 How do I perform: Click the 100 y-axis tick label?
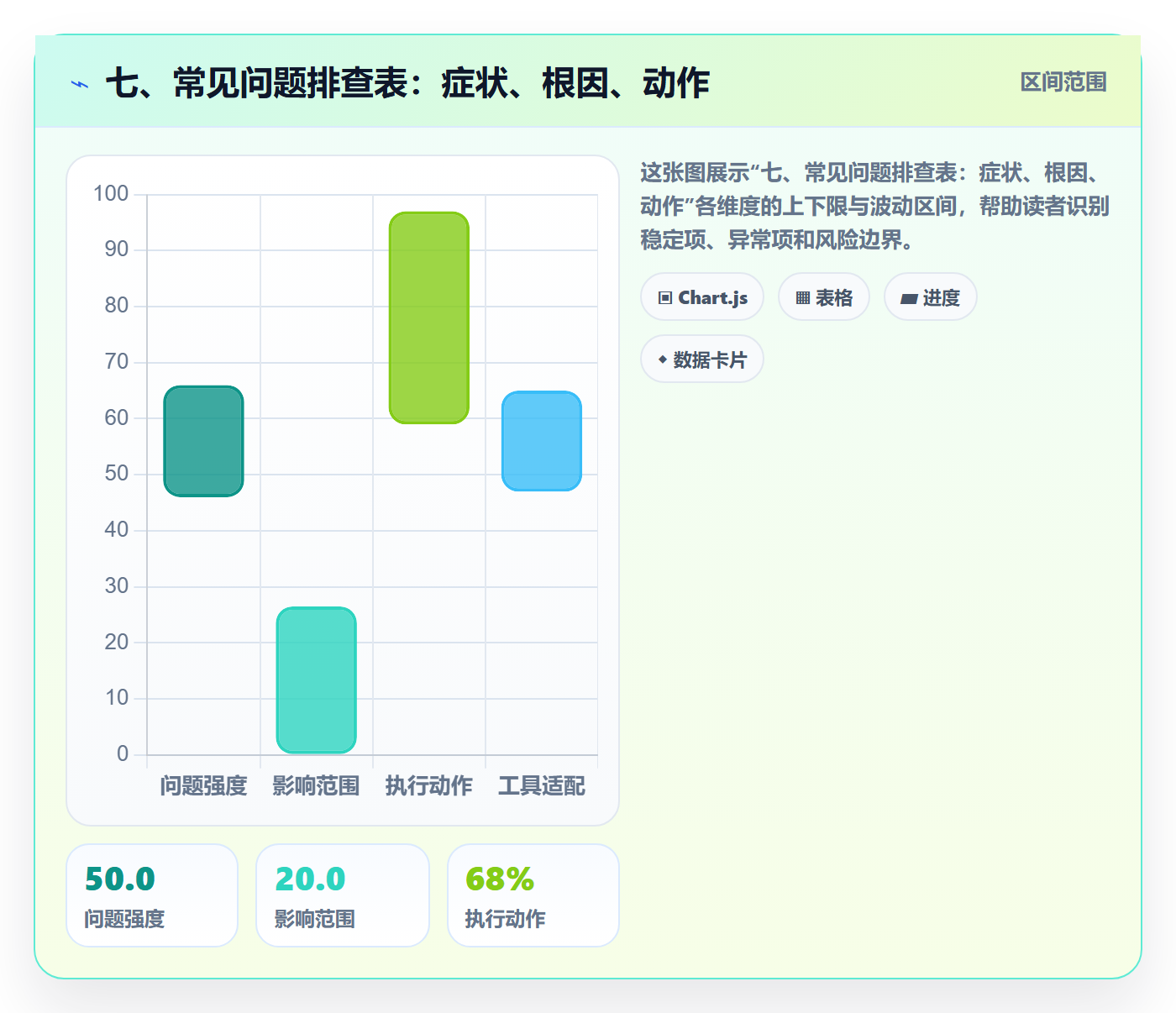[x=111, y=194]
